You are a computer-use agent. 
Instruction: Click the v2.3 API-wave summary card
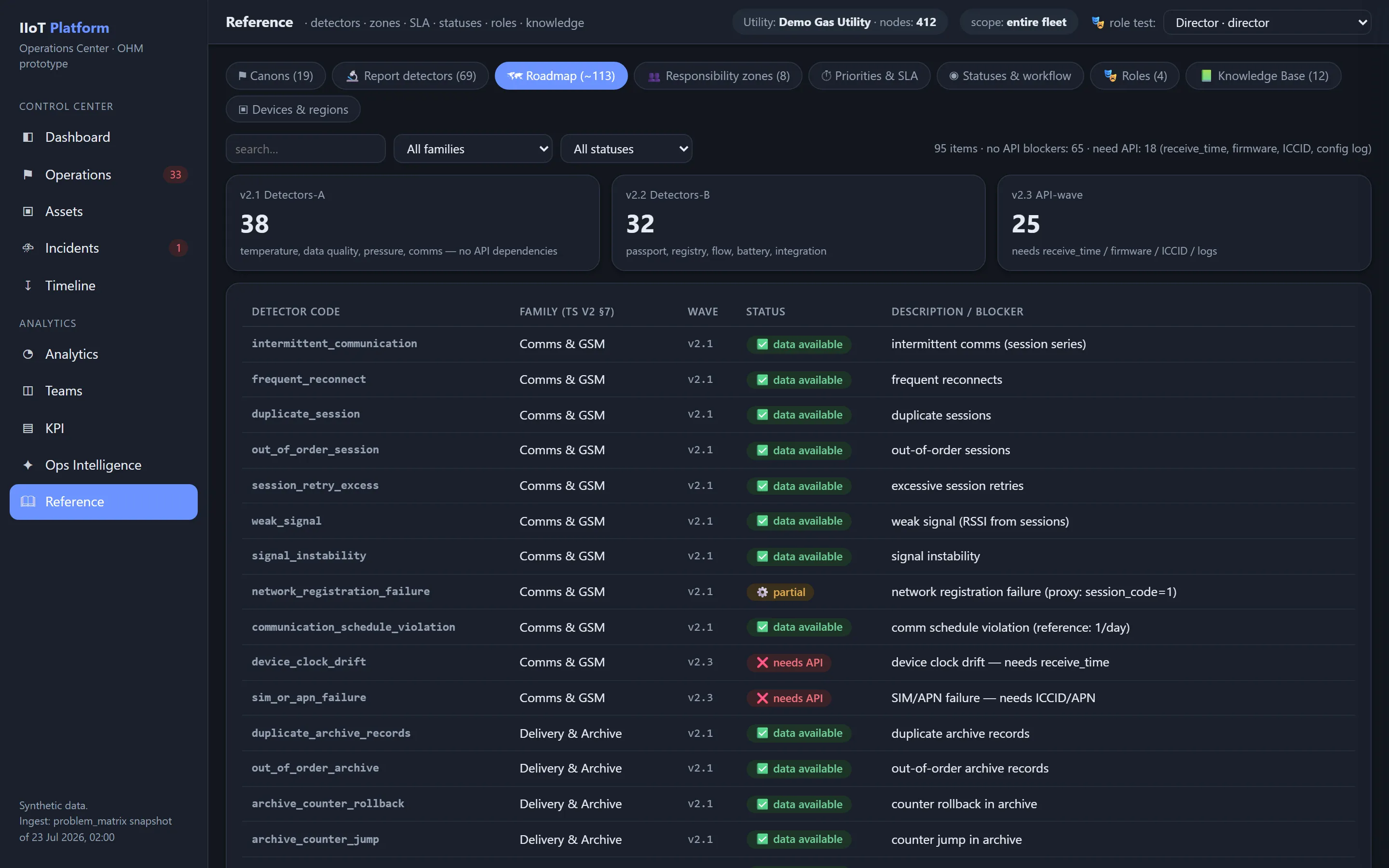point(1184,223)
